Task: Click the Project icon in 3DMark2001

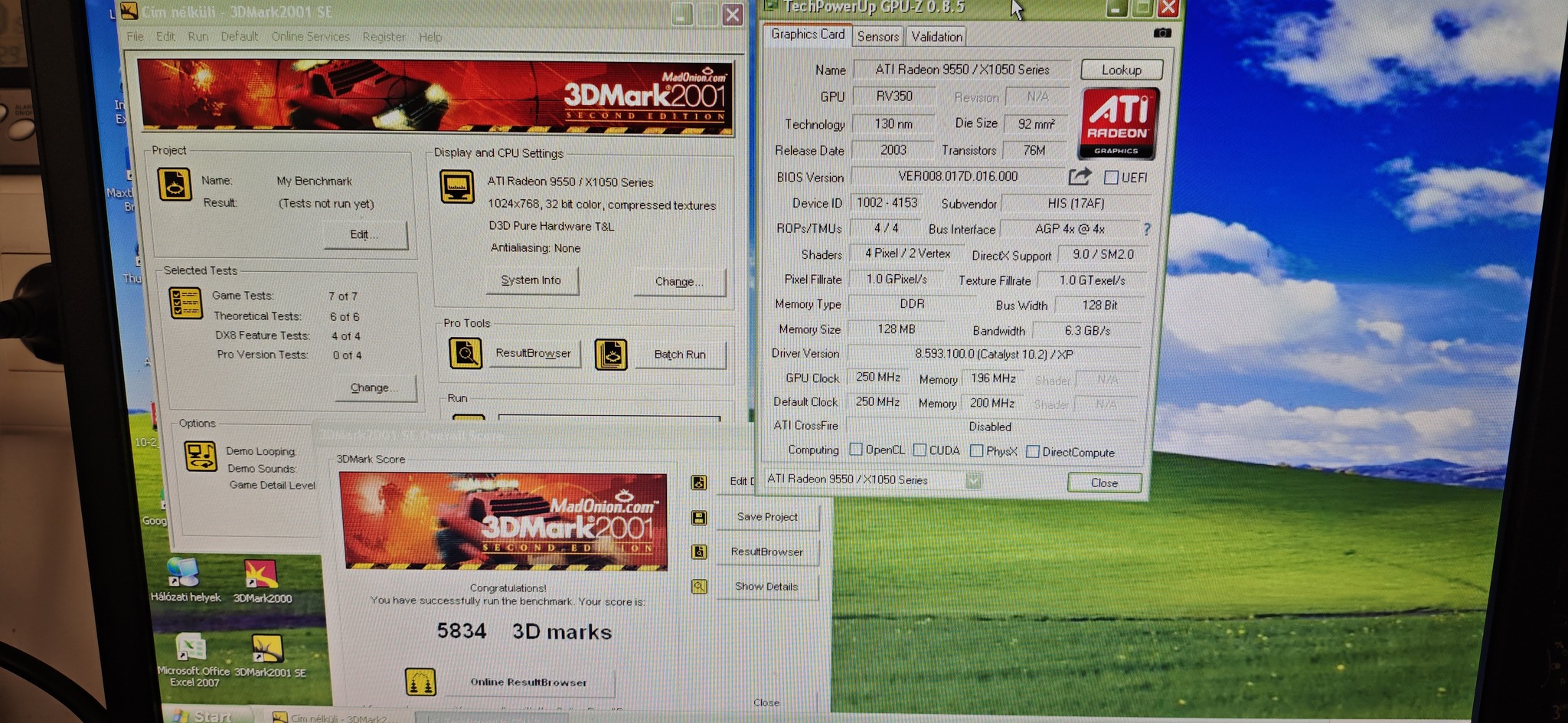Action: (x=175, y=185)
